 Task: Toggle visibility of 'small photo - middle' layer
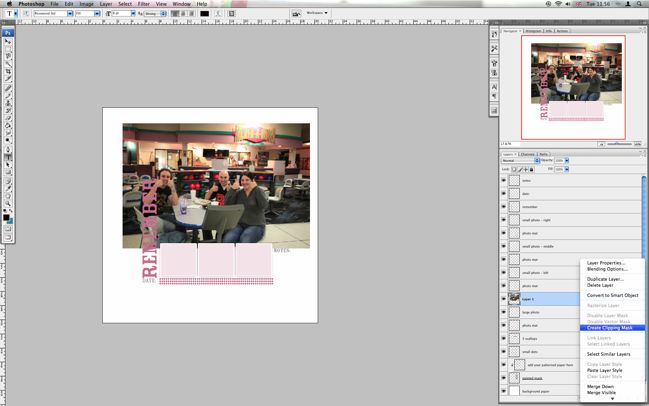pyautogui.click(x=504, y=246)
